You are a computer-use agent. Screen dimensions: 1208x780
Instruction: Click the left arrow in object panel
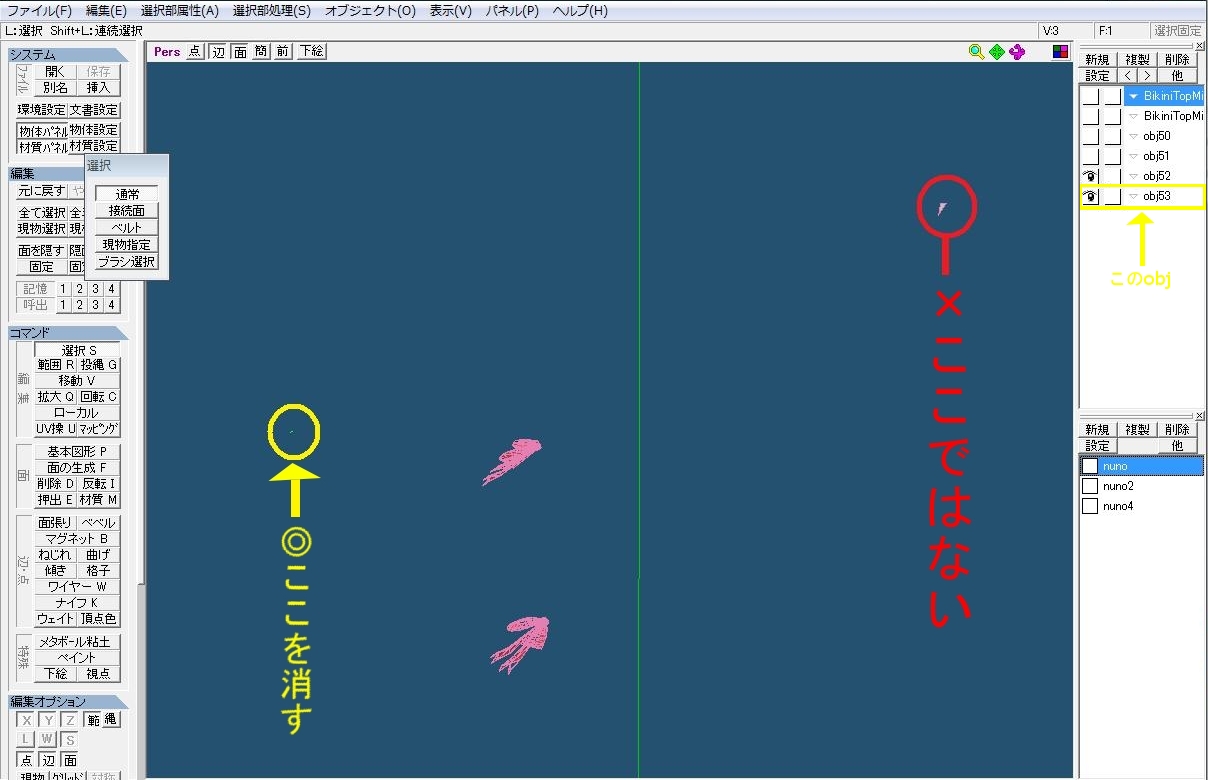coord(1127,76)
